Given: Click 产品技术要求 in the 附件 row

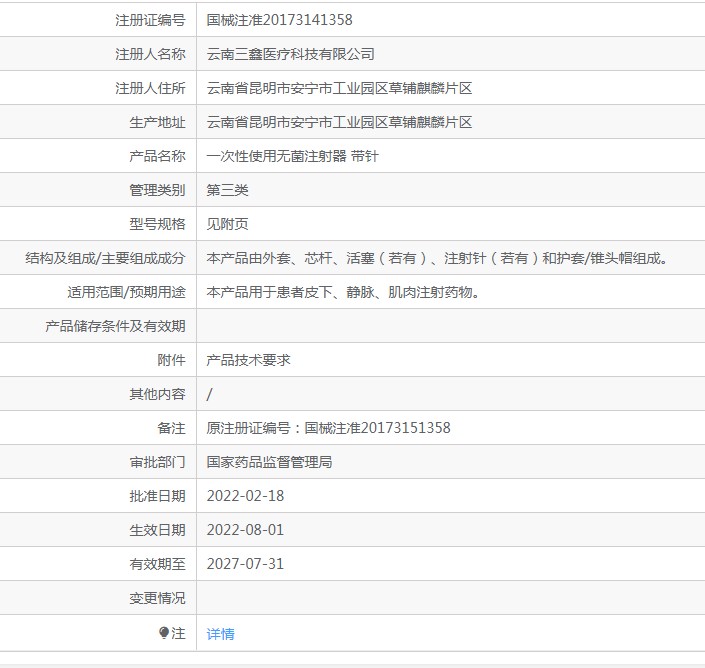Looking at the screenshot, I should 249,360.
